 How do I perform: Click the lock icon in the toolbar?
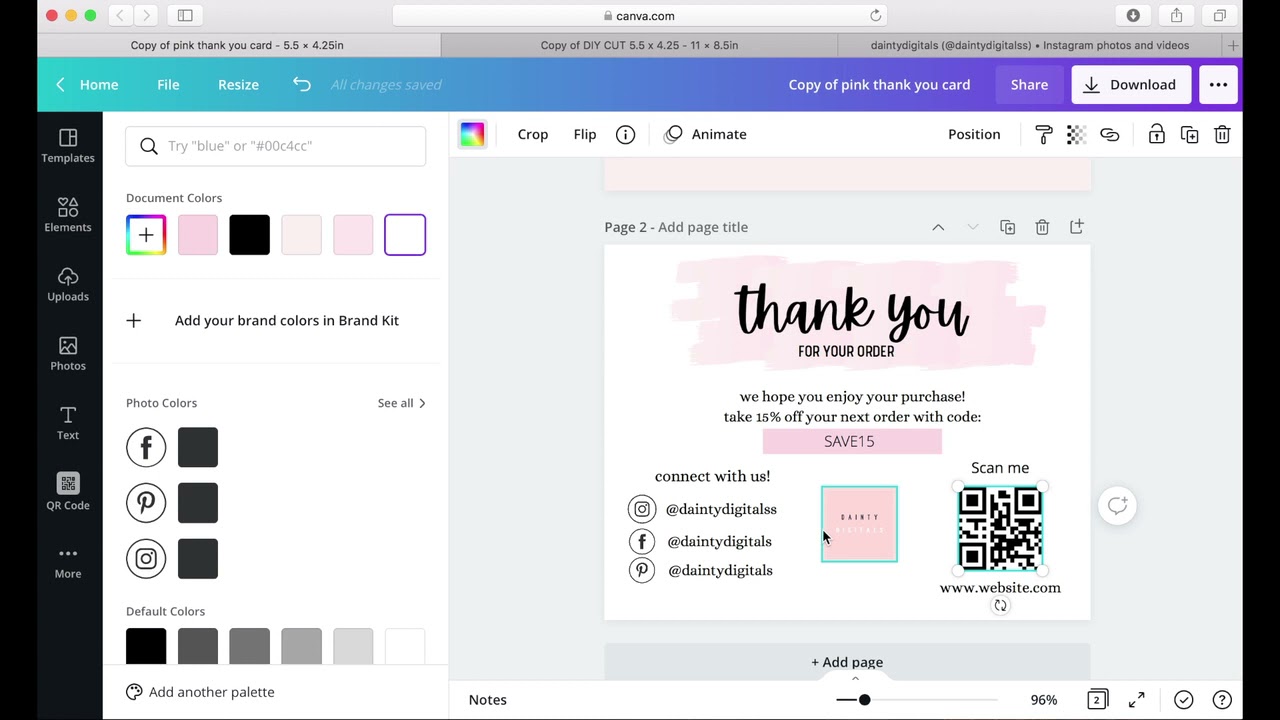pyautogui.click(x=1156, y=134)
